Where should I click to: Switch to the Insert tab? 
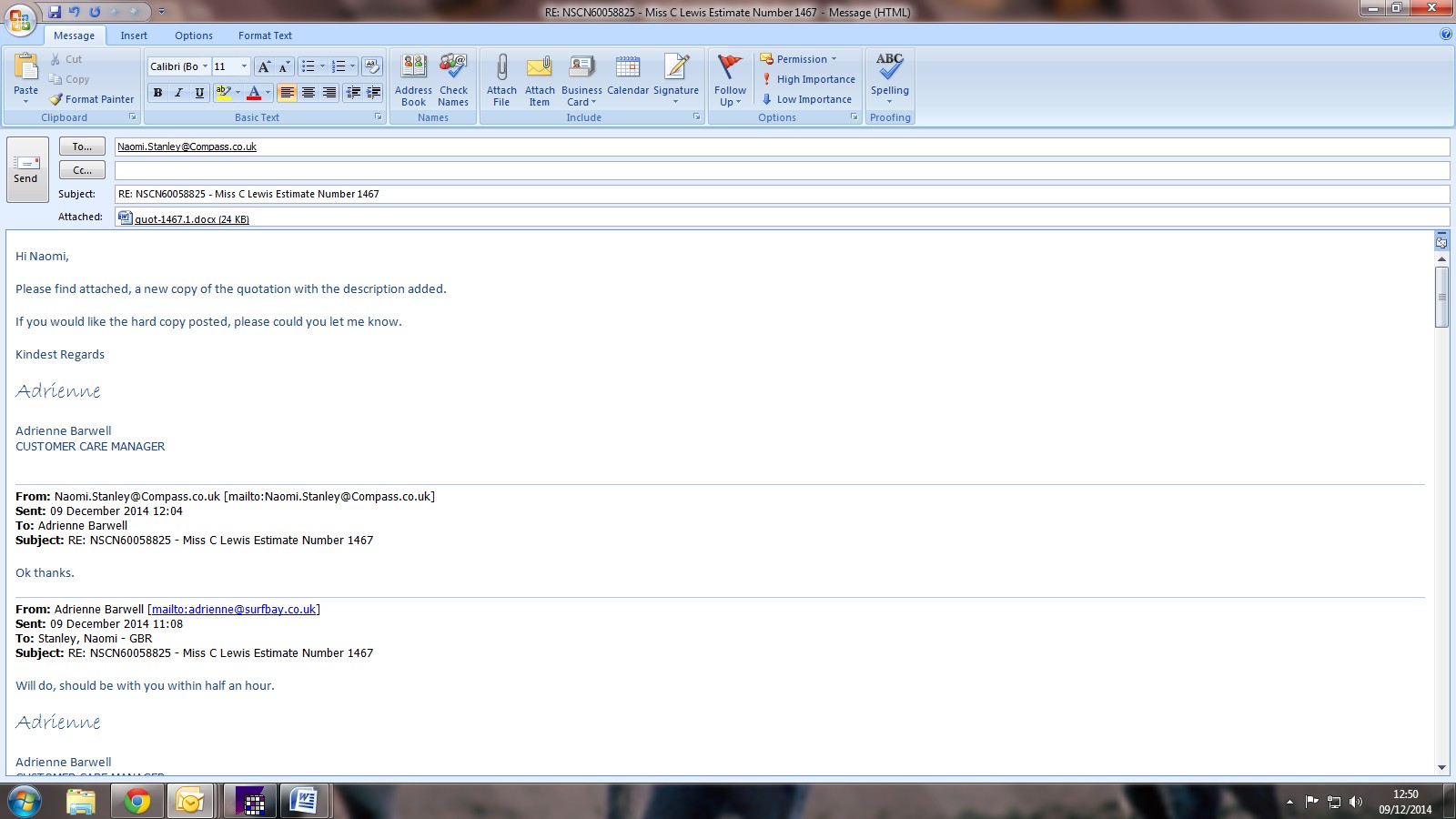pyautogui.click(x=134, y=35)
